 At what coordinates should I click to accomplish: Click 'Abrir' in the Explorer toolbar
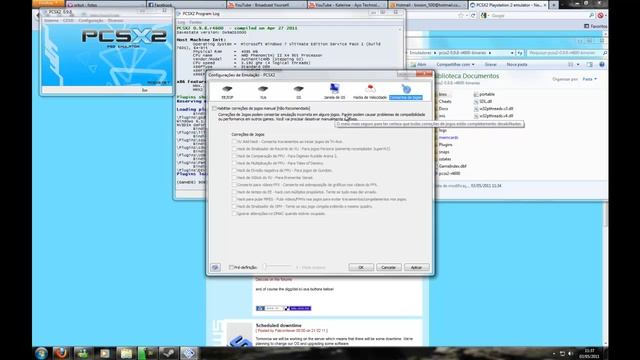(418, 64)
